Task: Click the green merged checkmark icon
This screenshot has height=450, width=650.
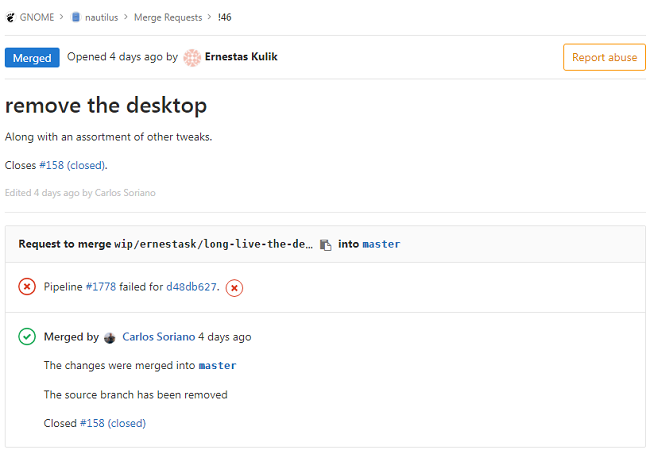Action: [27, 336]
